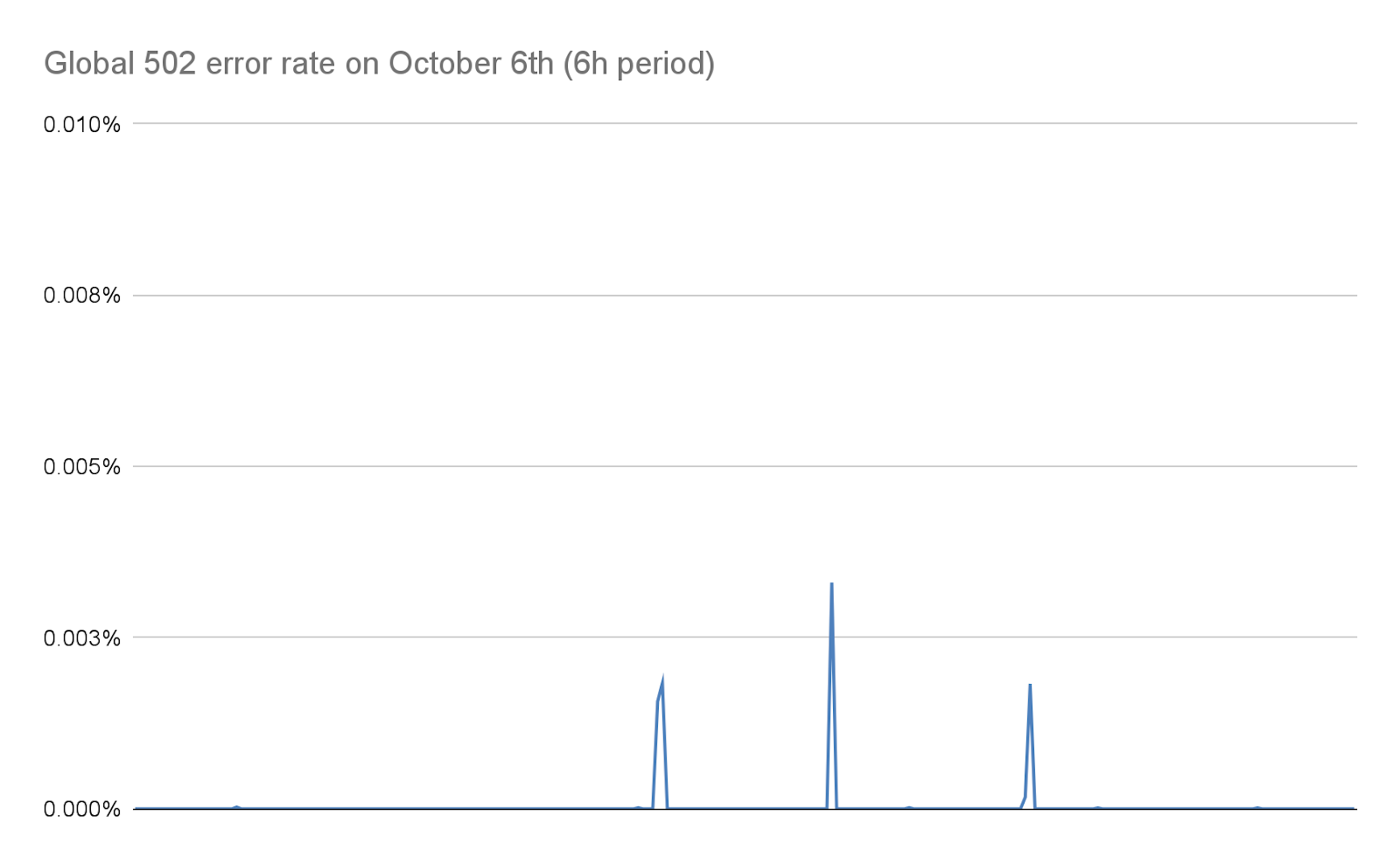This screenshot has height=865, width=1400.
Task: Click the 0.008% horizontal gridline
Action: tap(744, 296)
